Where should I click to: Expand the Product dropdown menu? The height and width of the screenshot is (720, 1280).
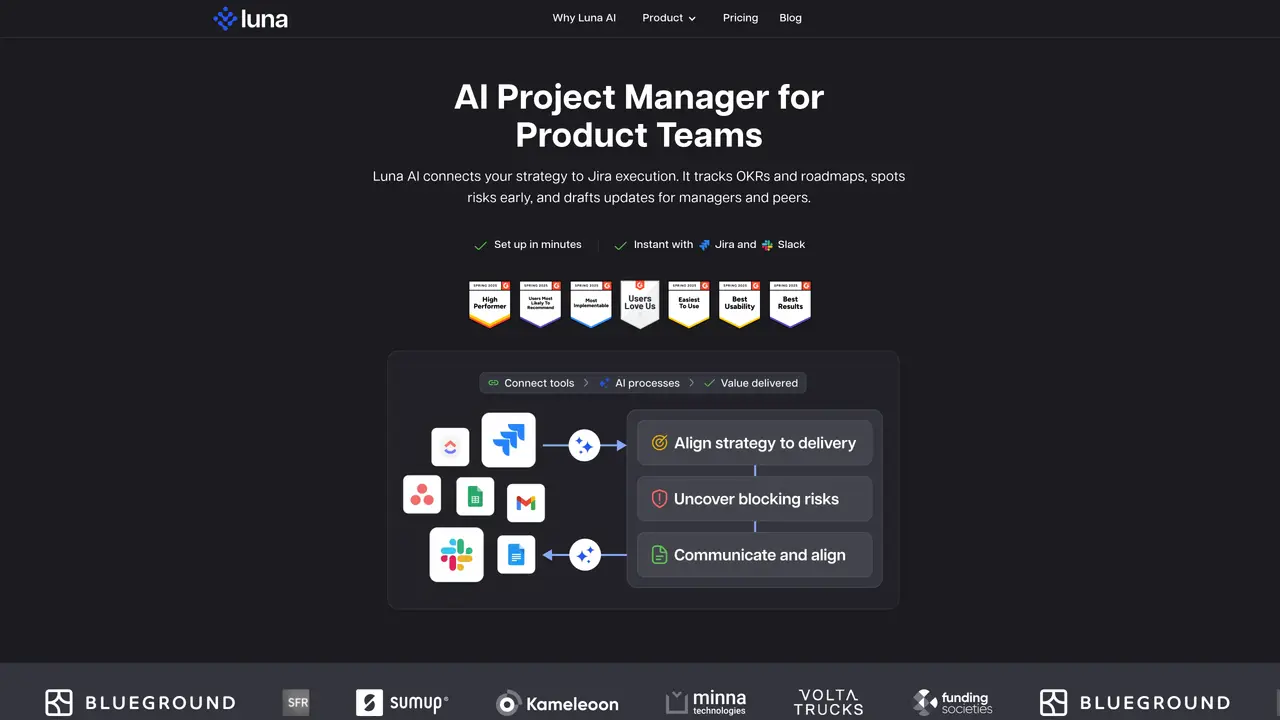click(x=669, y=18)
